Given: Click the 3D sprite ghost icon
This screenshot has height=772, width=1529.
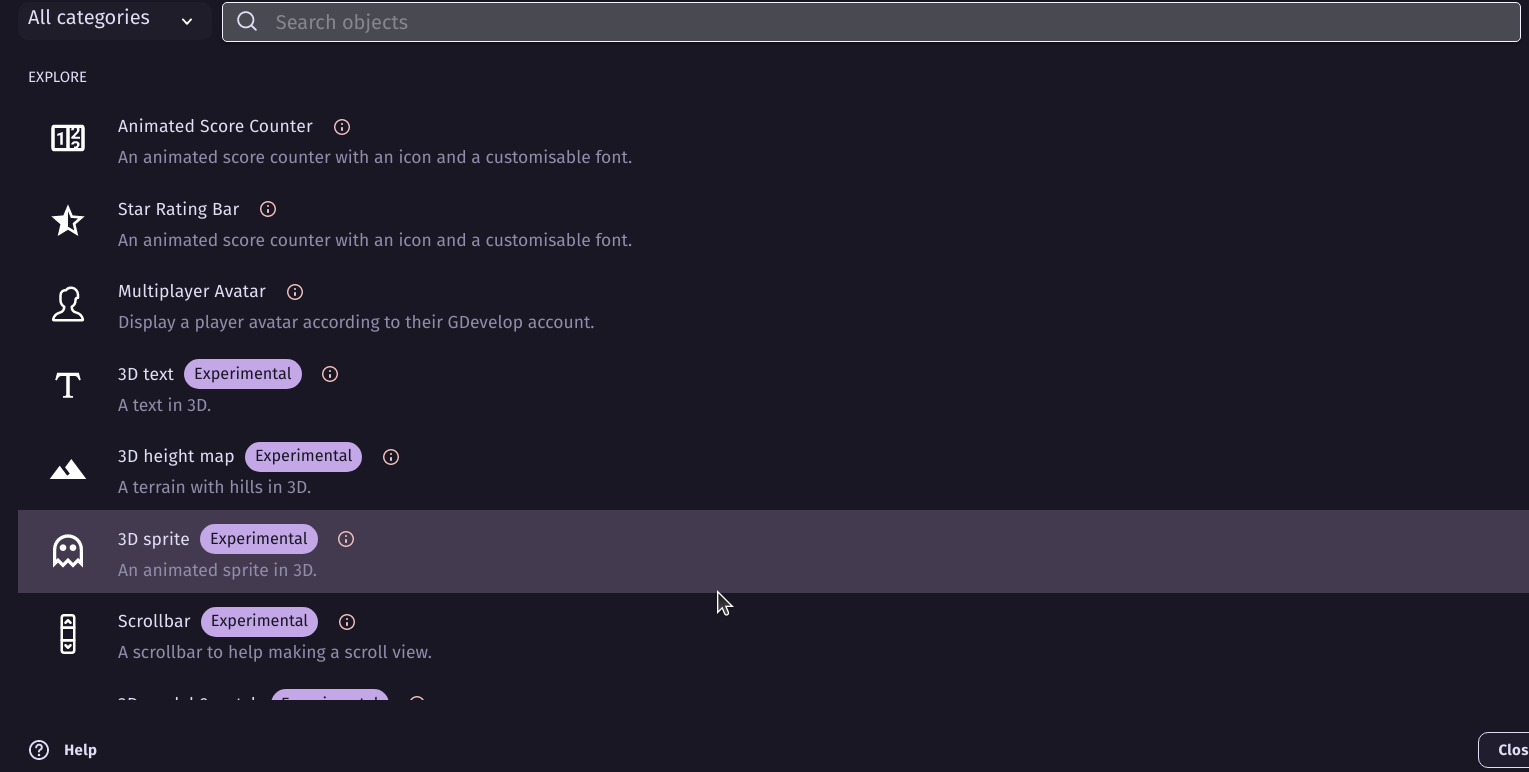Looking at the screenshot, I should (68, 551).
